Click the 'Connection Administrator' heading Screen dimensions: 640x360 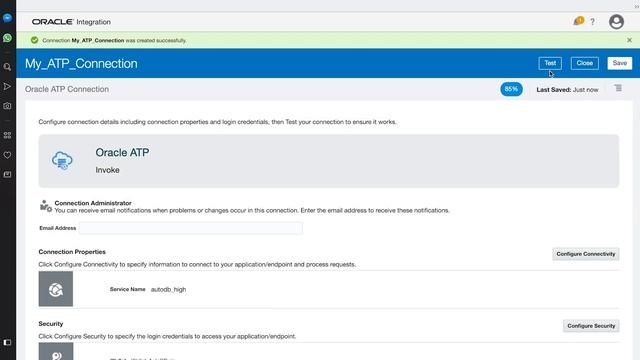point(93,203)
